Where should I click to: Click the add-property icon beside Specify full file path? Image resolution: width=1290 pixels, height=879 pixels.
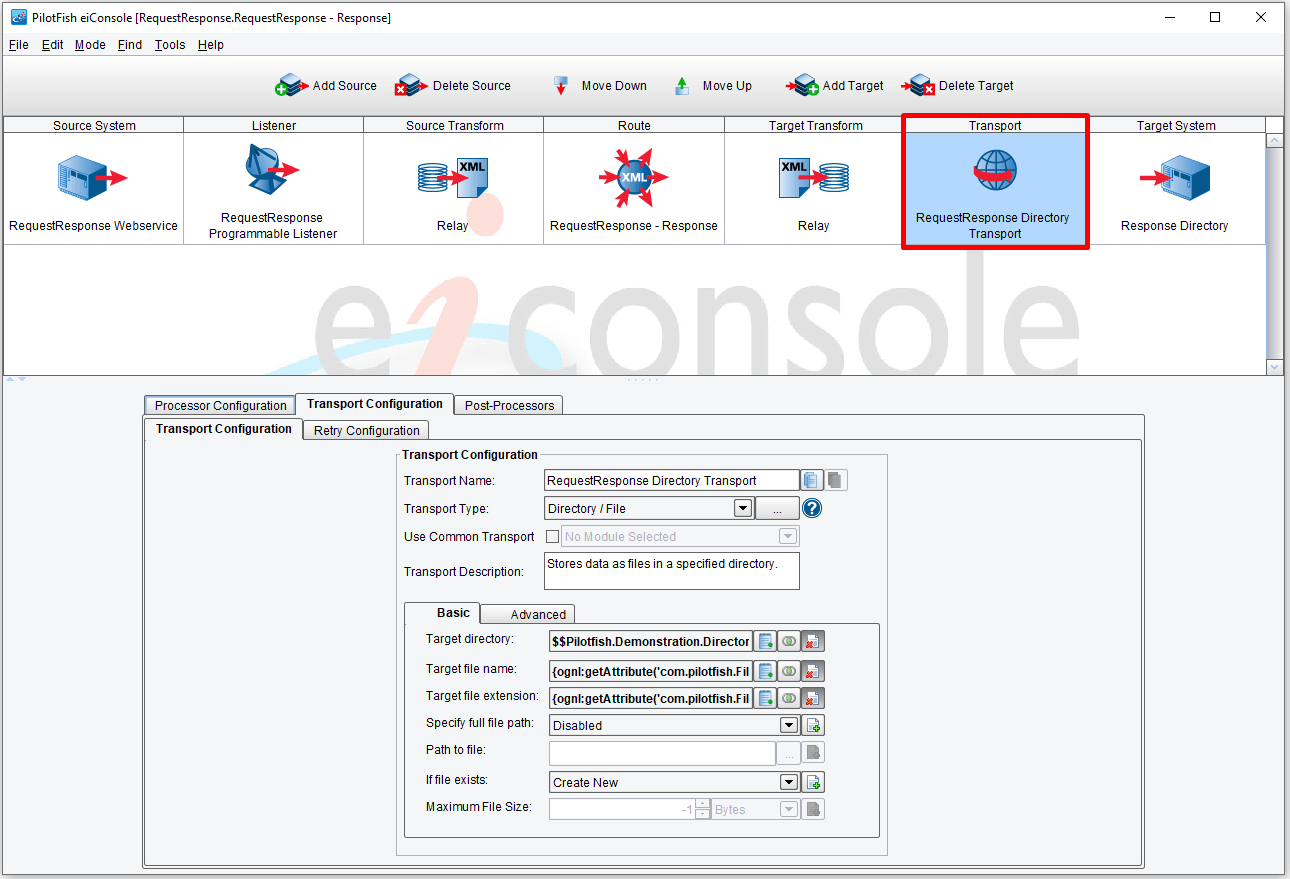click(813, 725)
